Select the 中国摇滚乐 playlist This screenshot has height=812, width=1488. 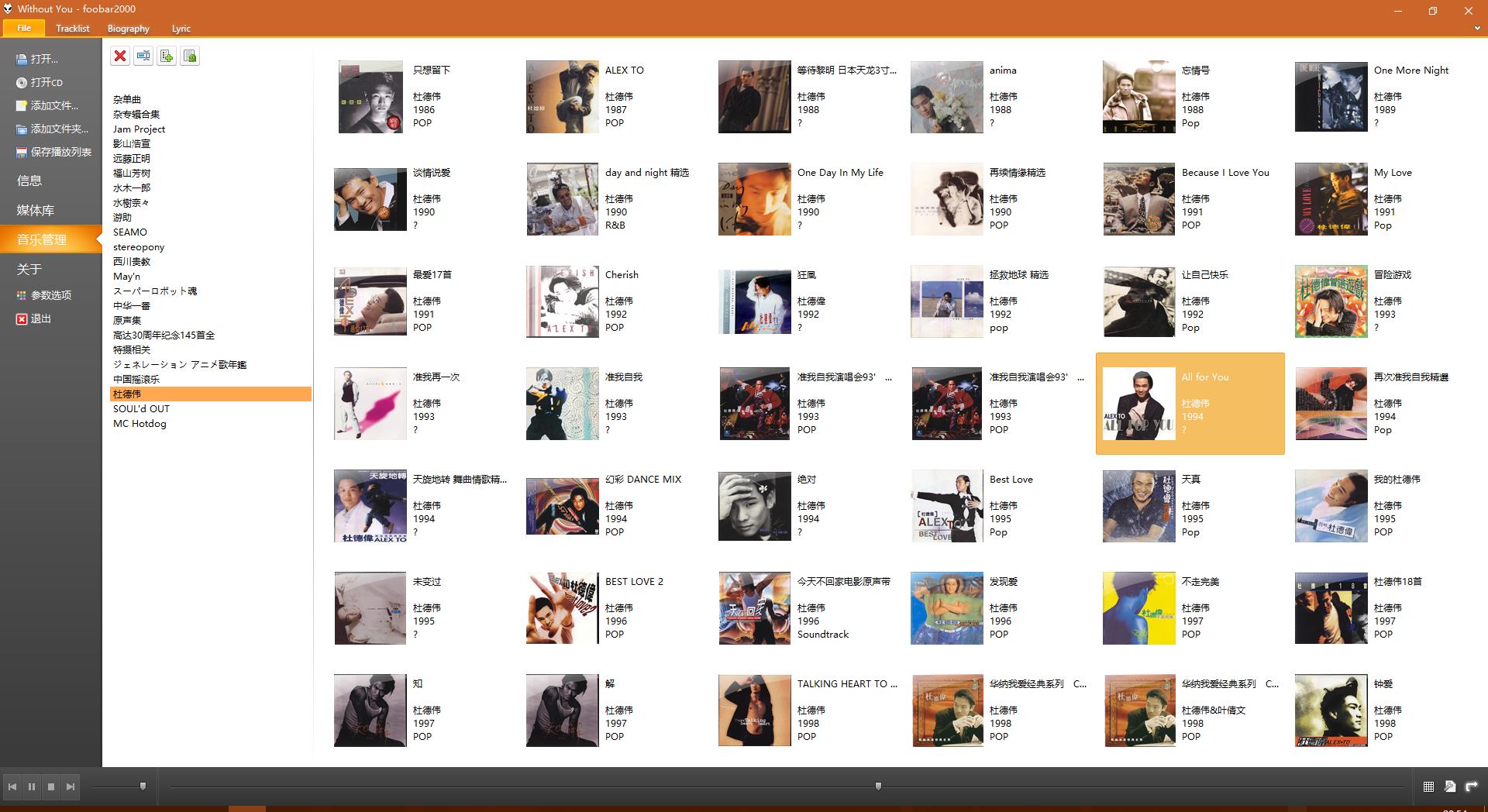point(136,379)
